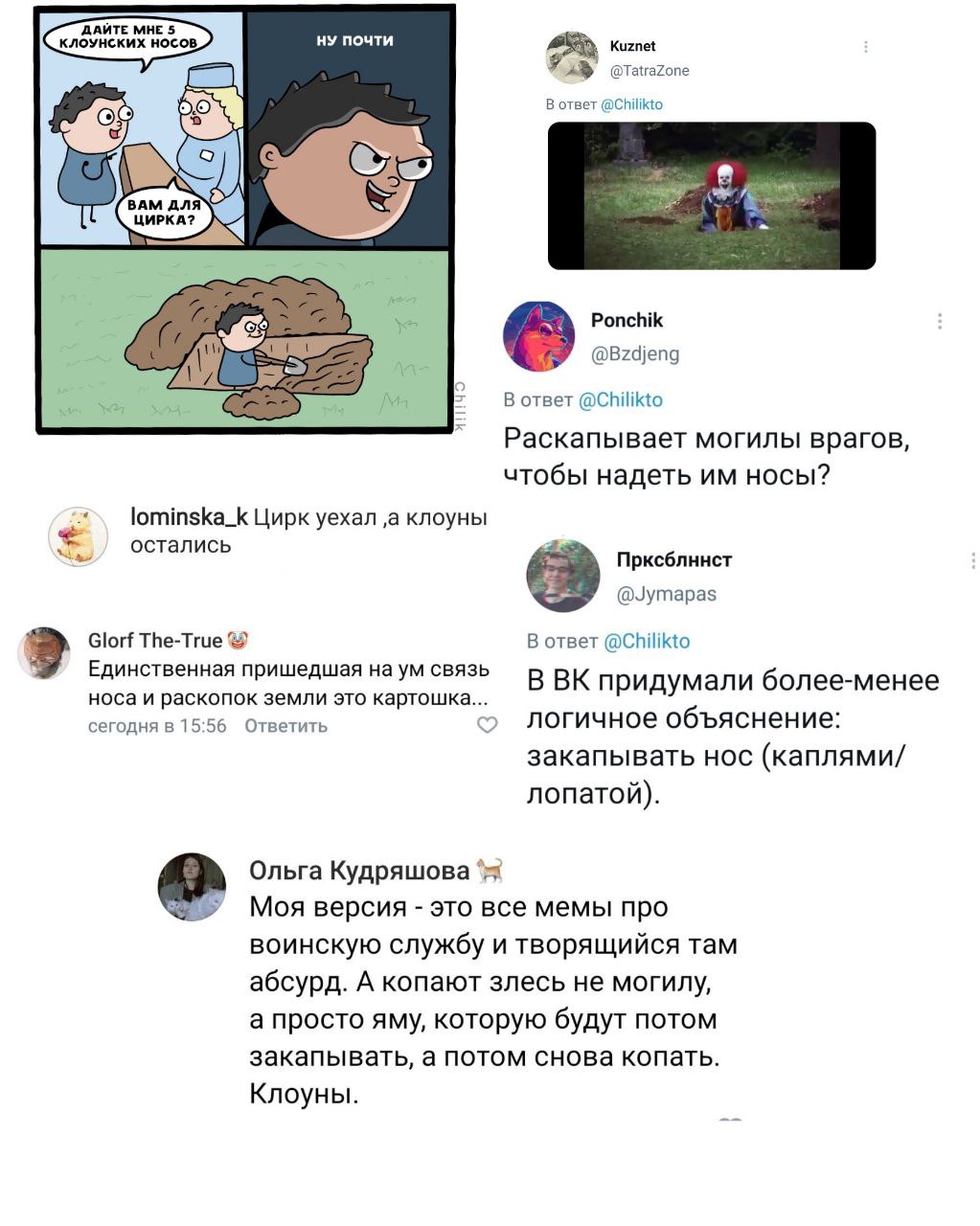Click Glorf The-True's profile avatar
Image resolution: width=980 pixels, height=1226 pixels.
[44, 653]
